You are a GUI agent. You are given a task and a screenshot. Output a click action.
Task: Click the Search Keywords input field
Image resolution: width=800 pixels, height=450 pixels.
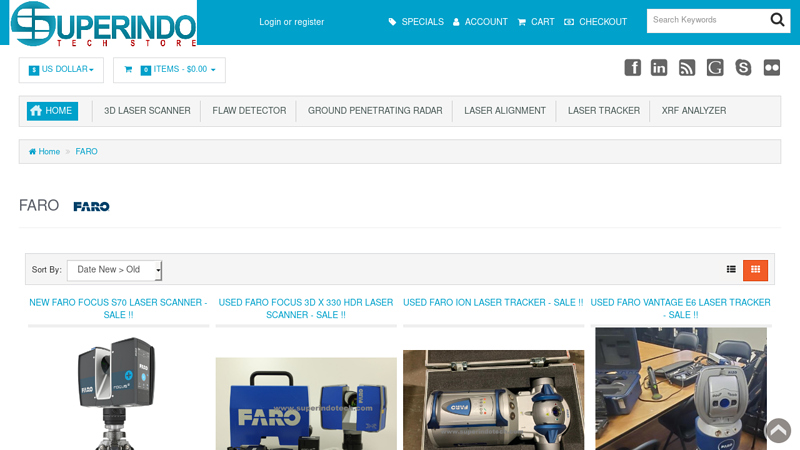click(x=707, y=20)
